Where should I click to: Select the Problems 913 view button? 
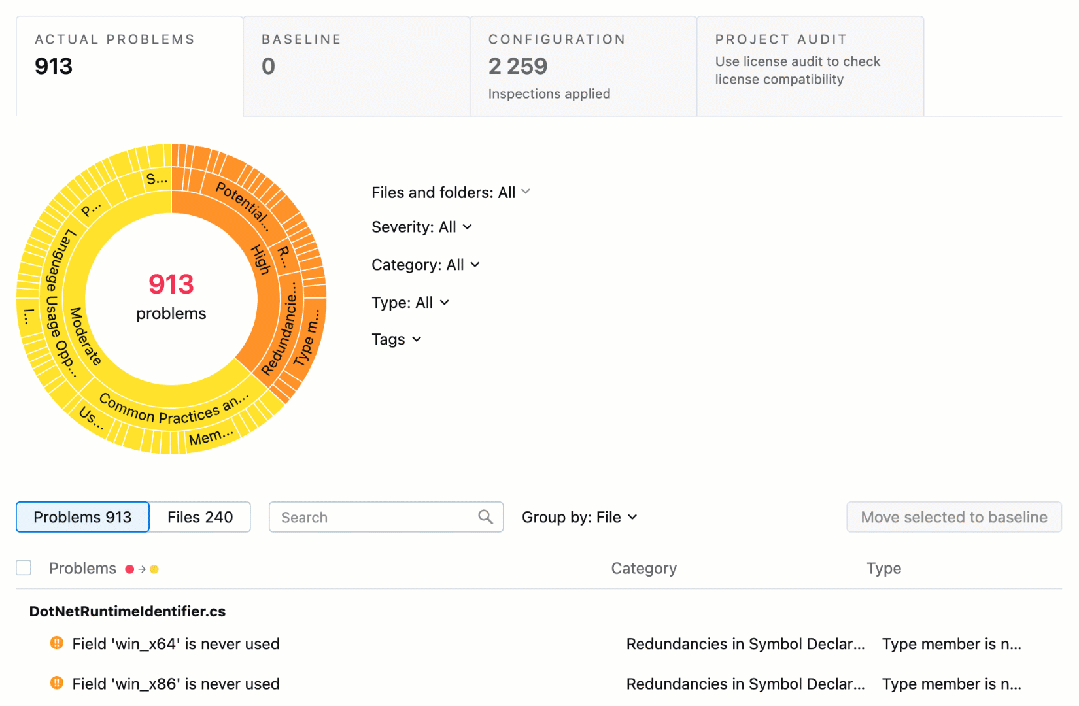(x=83, y=517)
